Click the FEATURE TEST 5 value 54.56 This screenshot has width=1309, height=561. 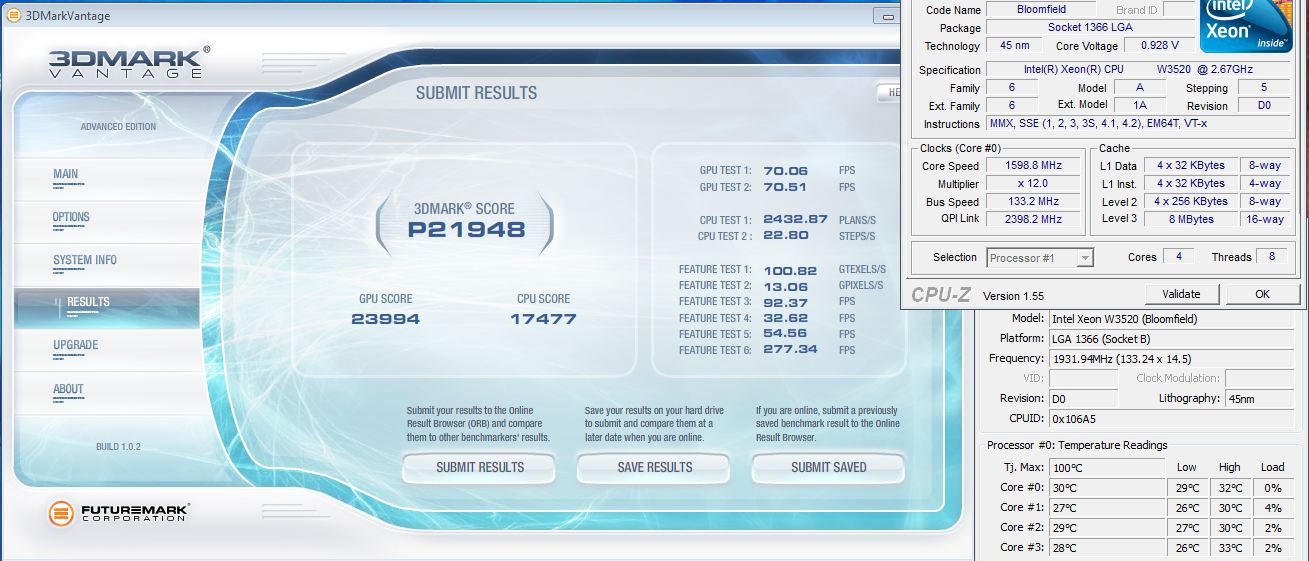785,334
